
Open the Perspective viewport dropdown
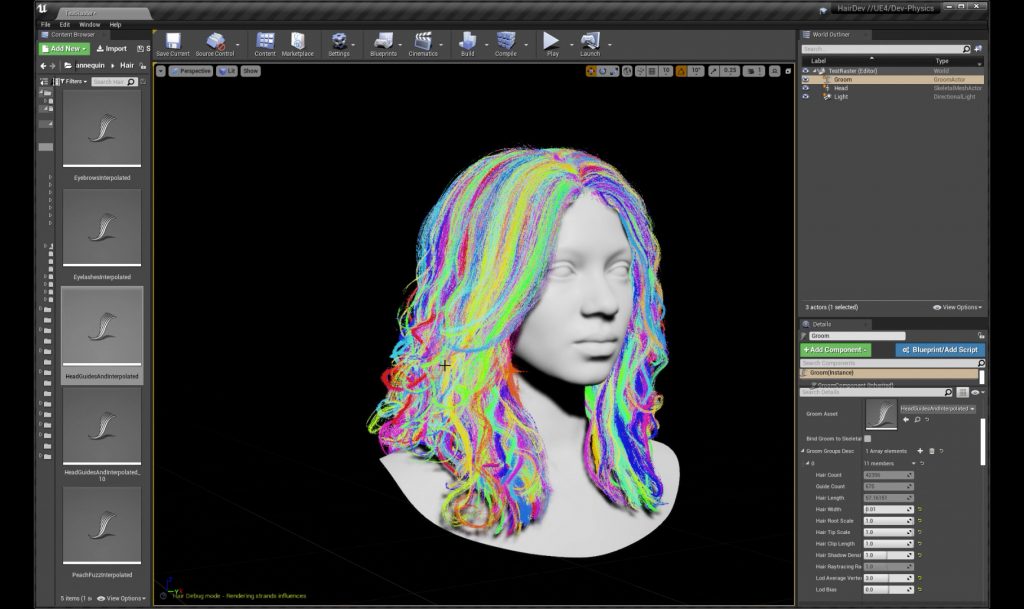coord(190,71)
